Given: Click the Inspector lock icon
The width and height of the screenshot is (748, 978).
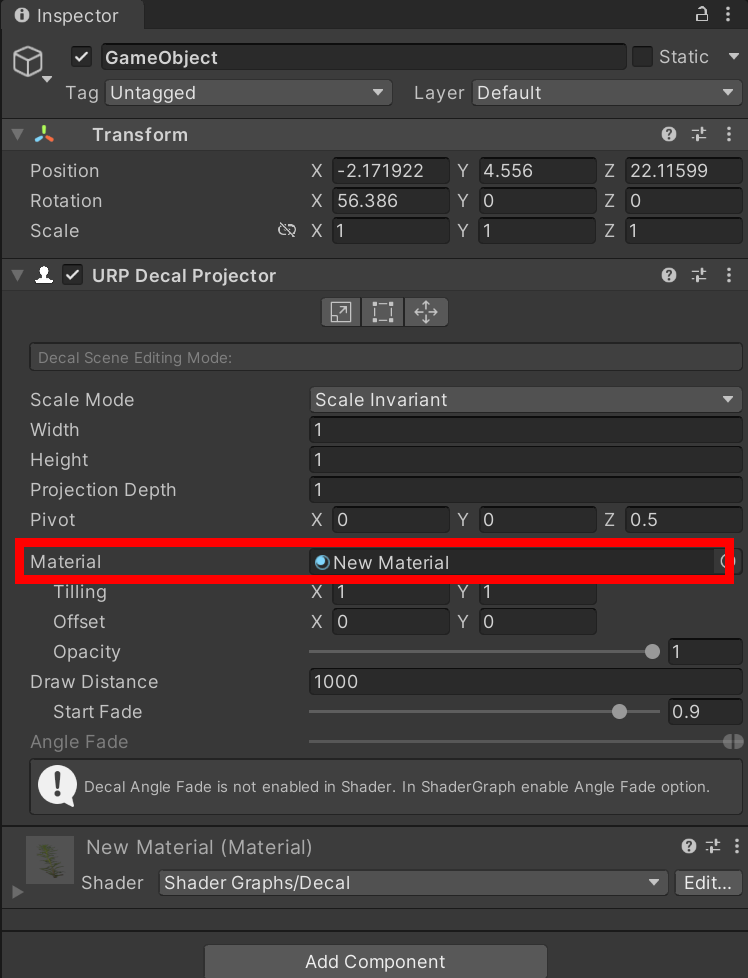Looking at the screenshot, I should [x=702, y=14].
